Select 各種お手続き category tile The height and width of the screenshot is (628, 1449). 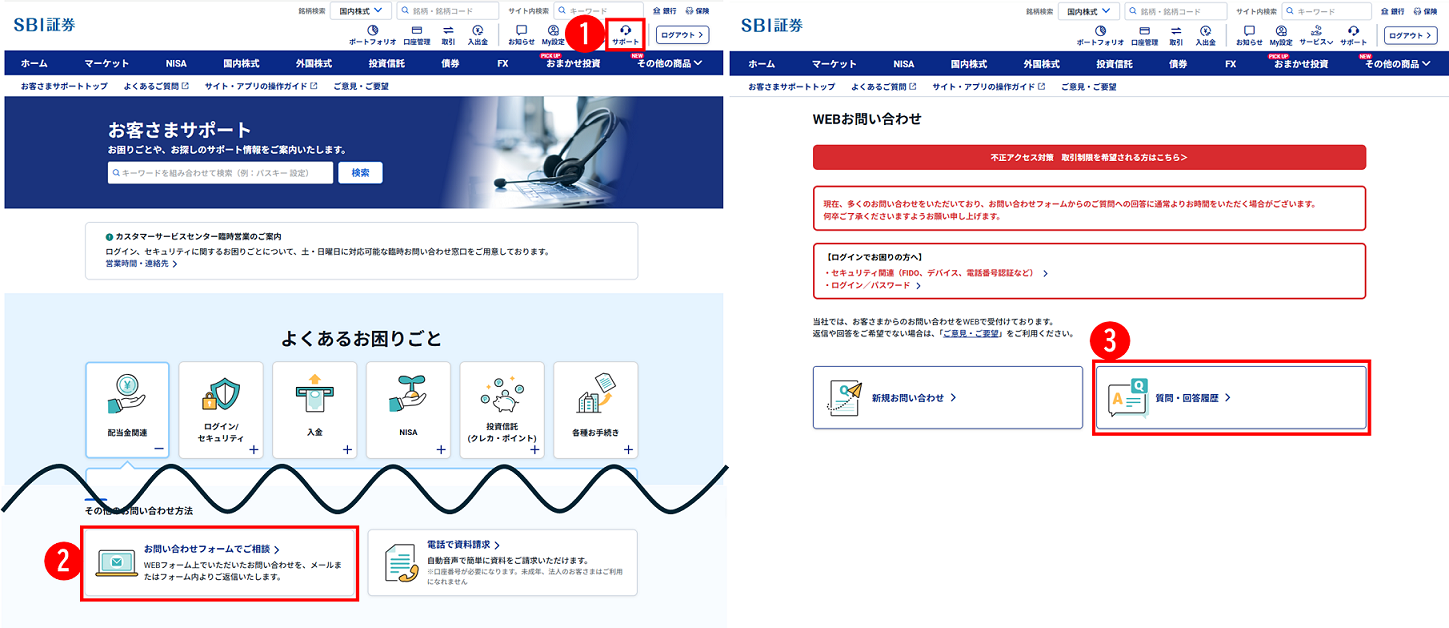[x=595, y=410]
